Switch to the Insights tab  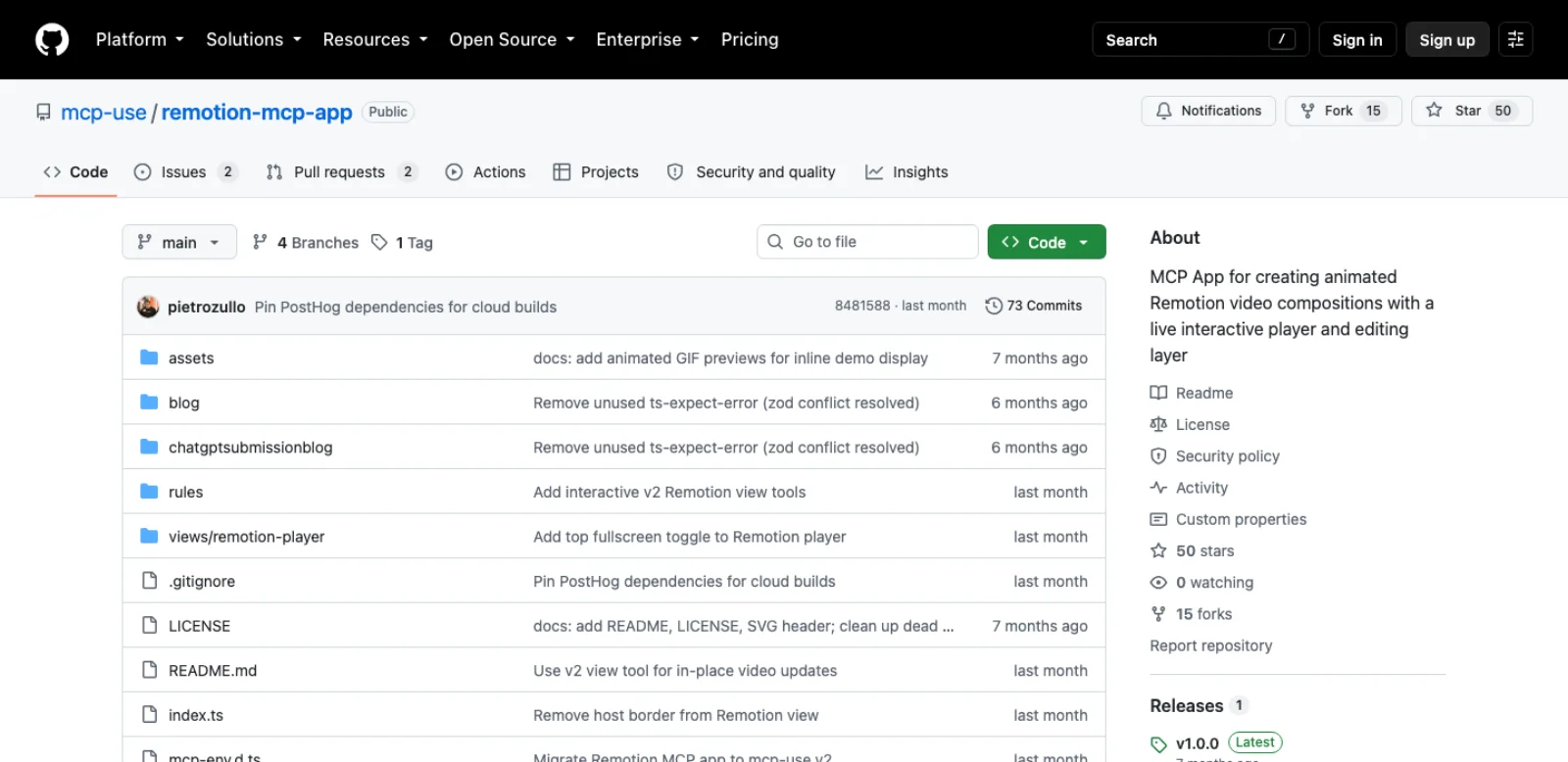click(906, 171)
